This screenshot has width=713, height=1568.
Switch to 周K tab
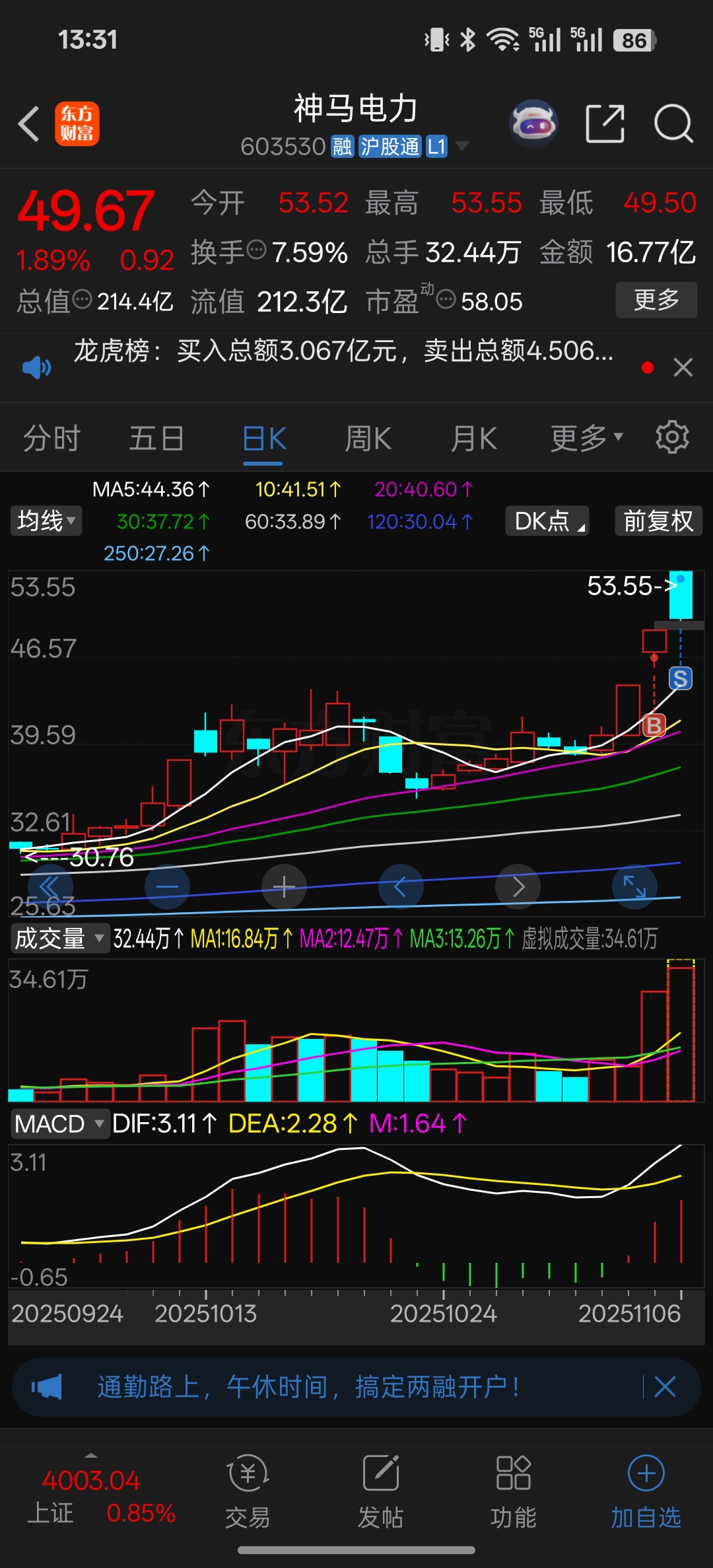368,438
